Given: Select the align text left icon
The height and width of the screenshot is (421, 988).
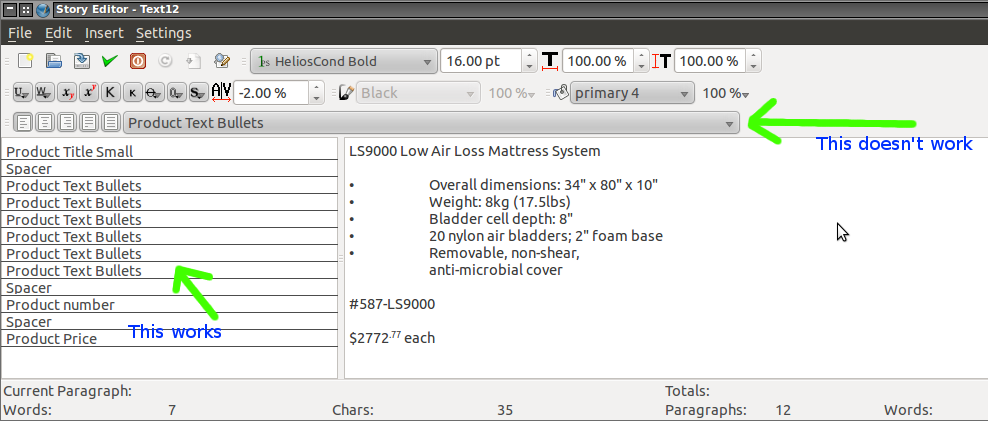Looking at the screenshot, I should pyautogui.click(x=21, y=123).
